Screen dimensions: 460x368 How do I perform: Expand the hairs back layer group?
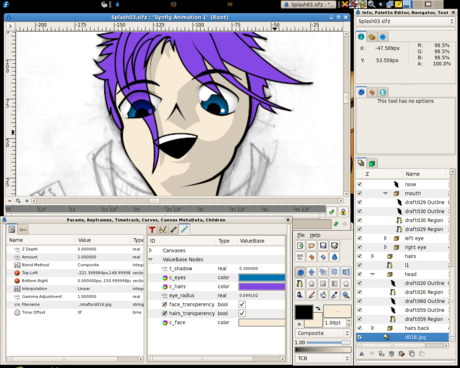tap(373, 328)
